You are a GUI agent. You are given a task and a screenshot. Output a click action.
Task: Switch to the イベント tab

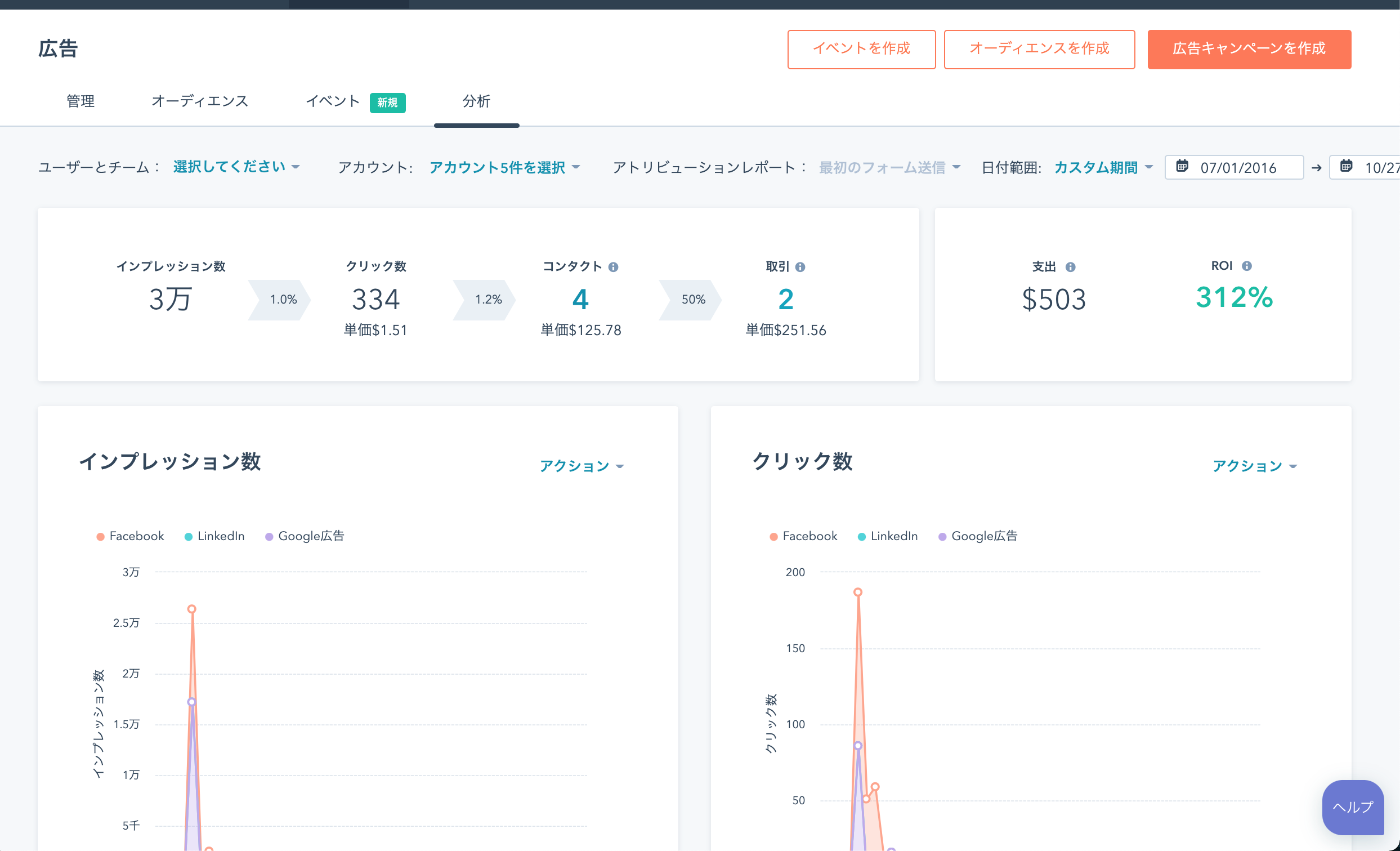pos(333,101)
